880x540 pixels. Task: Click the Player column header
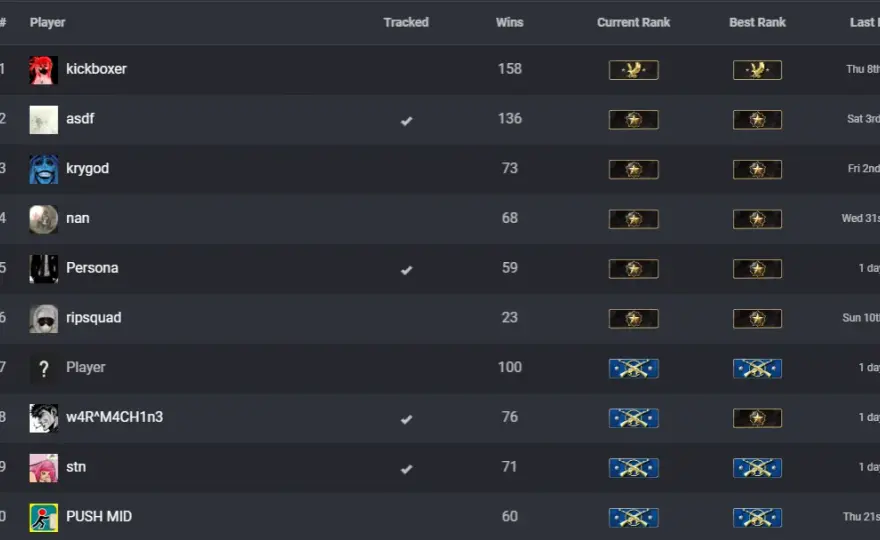click(48, 22)
